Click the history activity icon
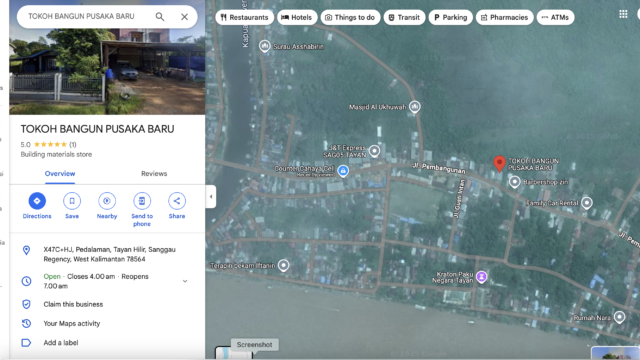Viewport: 640px width, 360px height. click(x=26, y=323)
